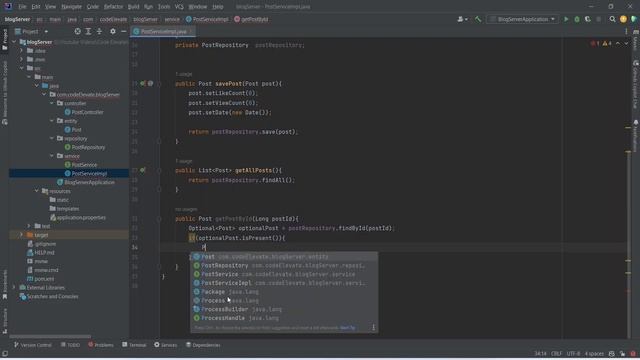Viewport: 640px width, 360px height.
Task: Open the Navigate menu
Action: tap(71, 7)
